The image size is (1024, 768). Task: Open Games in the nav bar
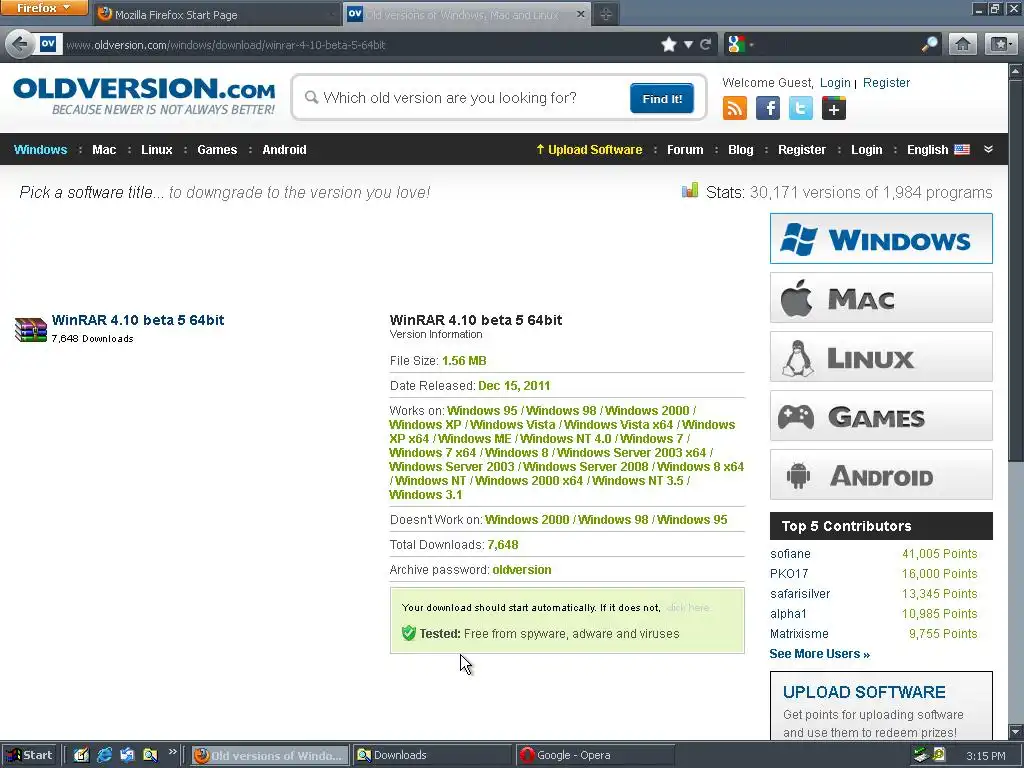click(217, 150)
